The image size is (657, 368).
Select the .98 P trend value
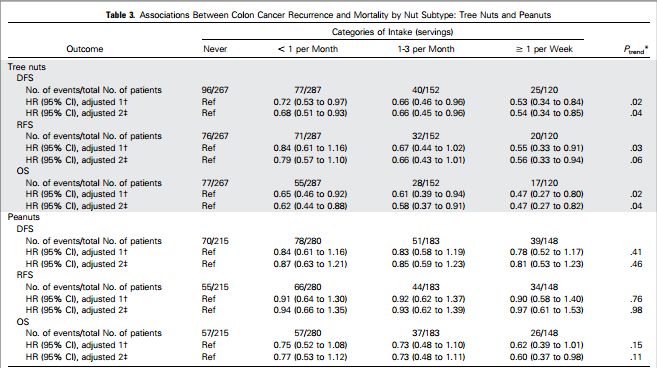point(636,310)
